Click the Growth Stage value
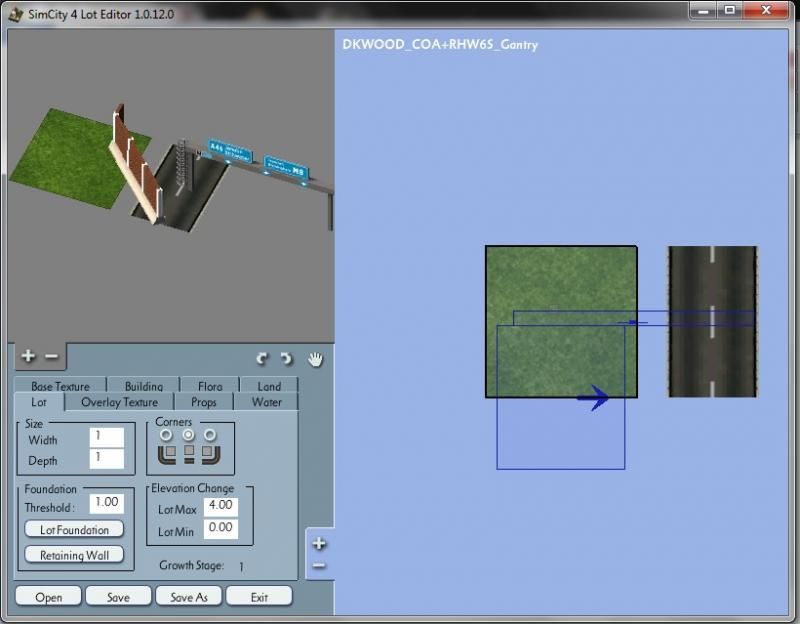Viewport: 800px width, 624px height. [241, 566]
